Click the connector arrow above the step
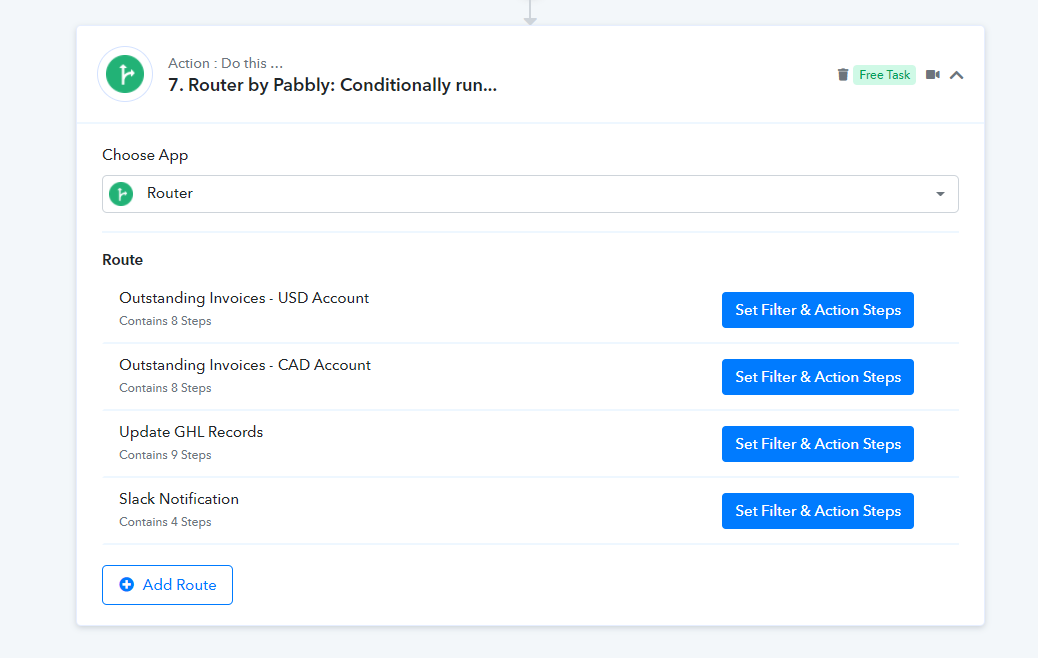1038x658 pixels. tap(530, 13)
